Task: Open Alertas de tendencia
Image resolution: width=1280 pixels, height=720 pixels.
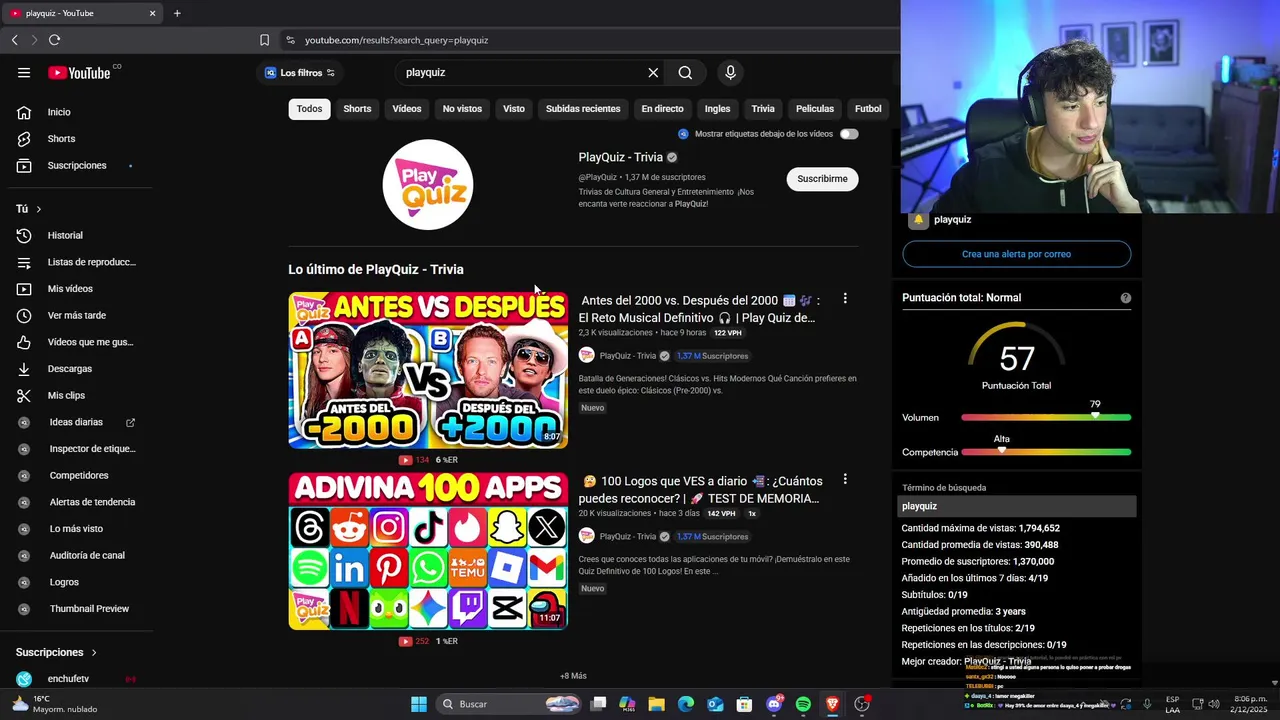Action: [92, 502]
